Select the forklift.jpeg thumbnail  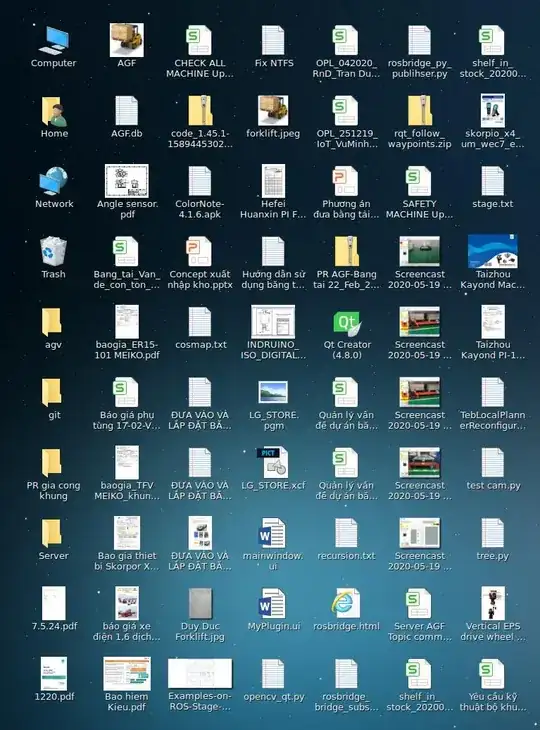[x=273, y=111]
